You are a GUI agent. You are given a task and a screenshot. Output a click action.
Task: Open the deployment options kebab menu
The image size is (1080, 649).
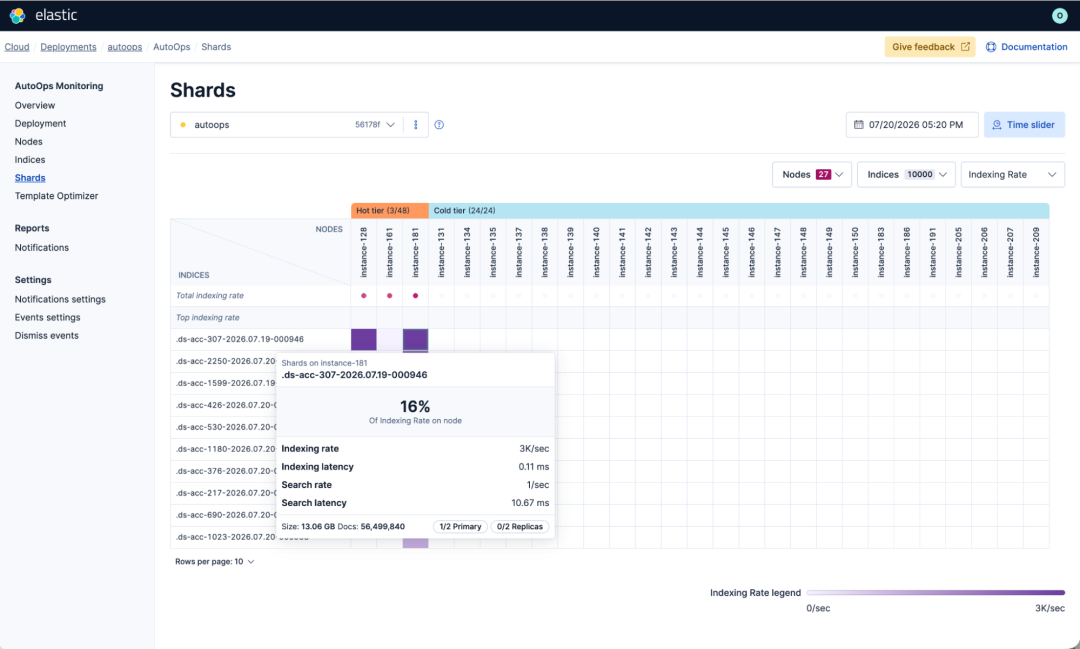click(415, 125)
